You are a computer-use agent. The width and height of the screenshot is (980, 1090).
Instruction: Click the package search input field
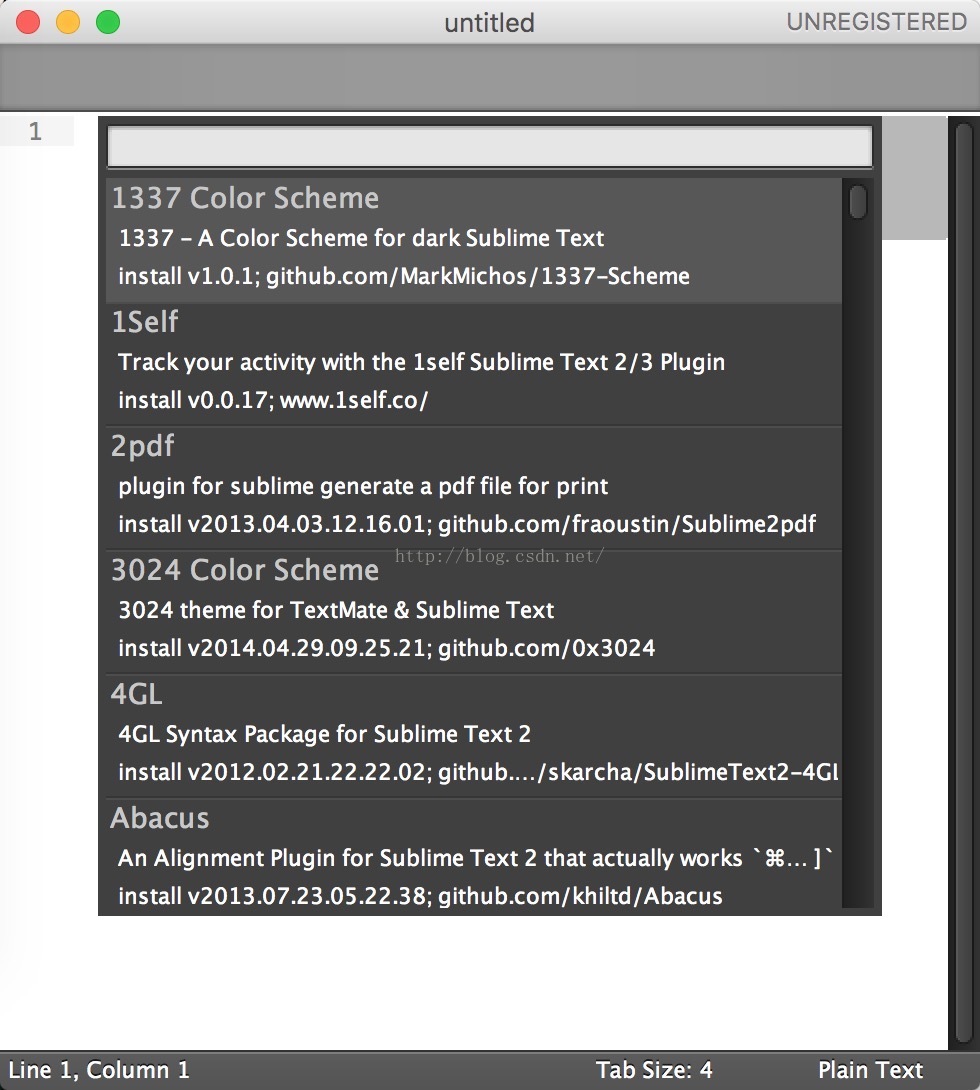tap(489, 147)
